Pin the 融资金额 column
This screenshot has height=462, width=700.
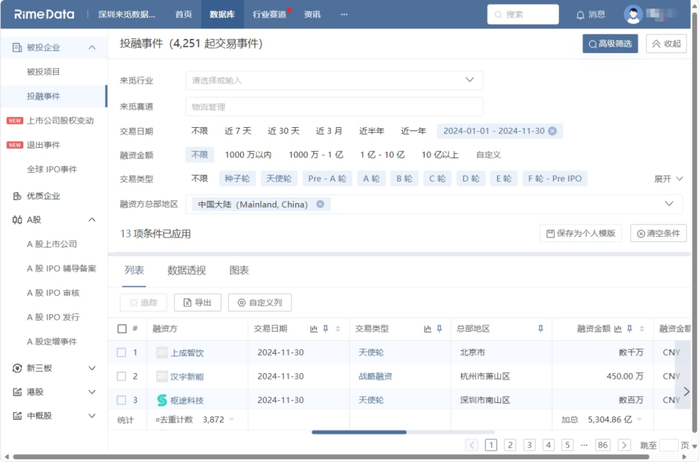tap(629, 329)
